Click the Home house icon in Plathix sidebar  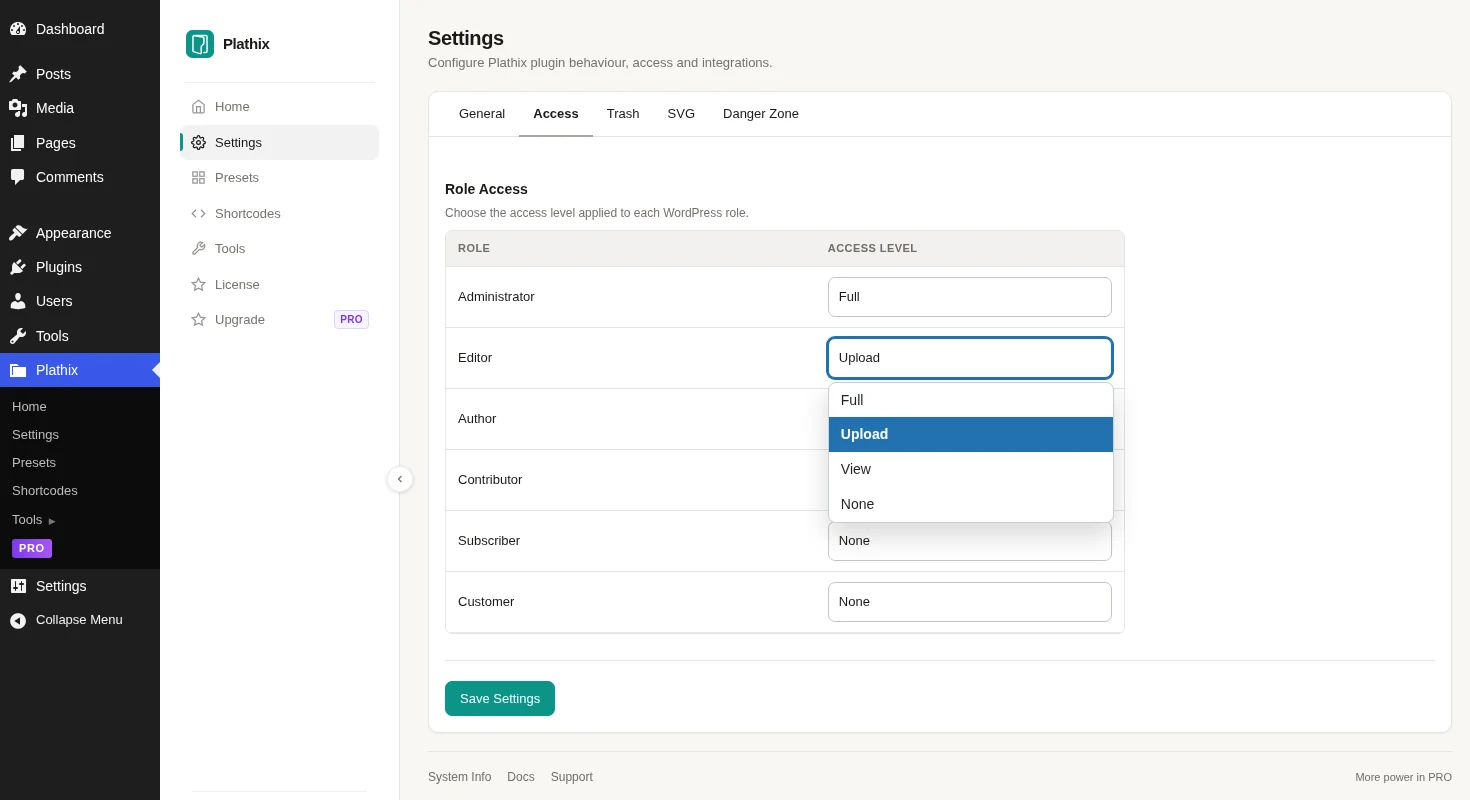[198, 107]
